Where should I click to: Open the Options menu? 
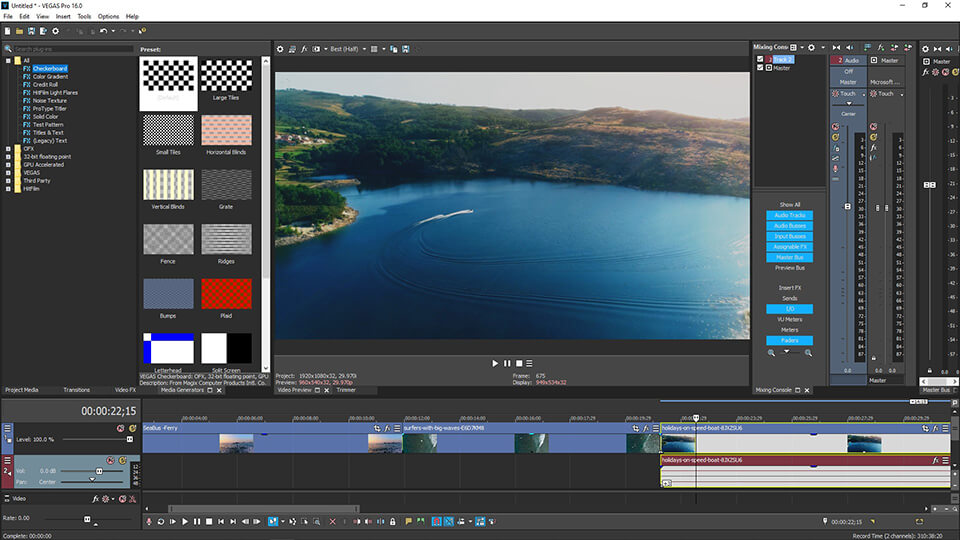click(x=108, y=17)
